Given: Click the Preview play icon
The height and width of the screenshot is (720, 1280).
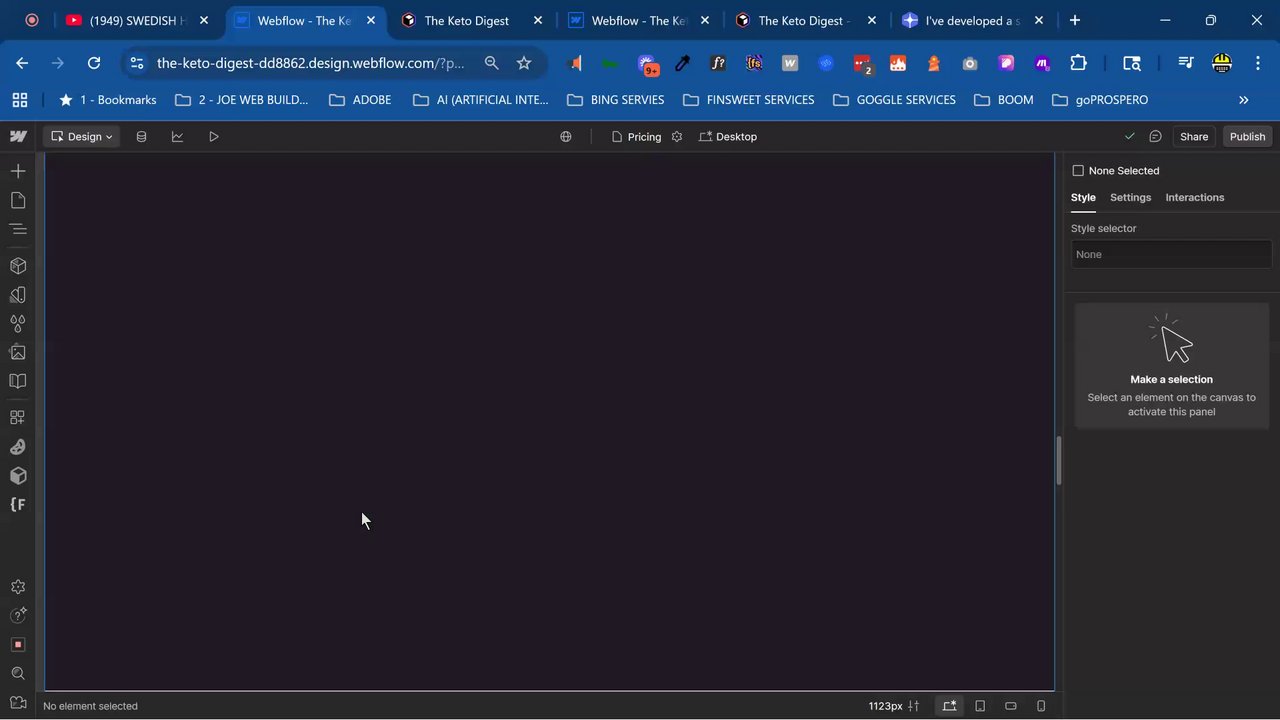Looking at the screenshot, I should [214, 136].
